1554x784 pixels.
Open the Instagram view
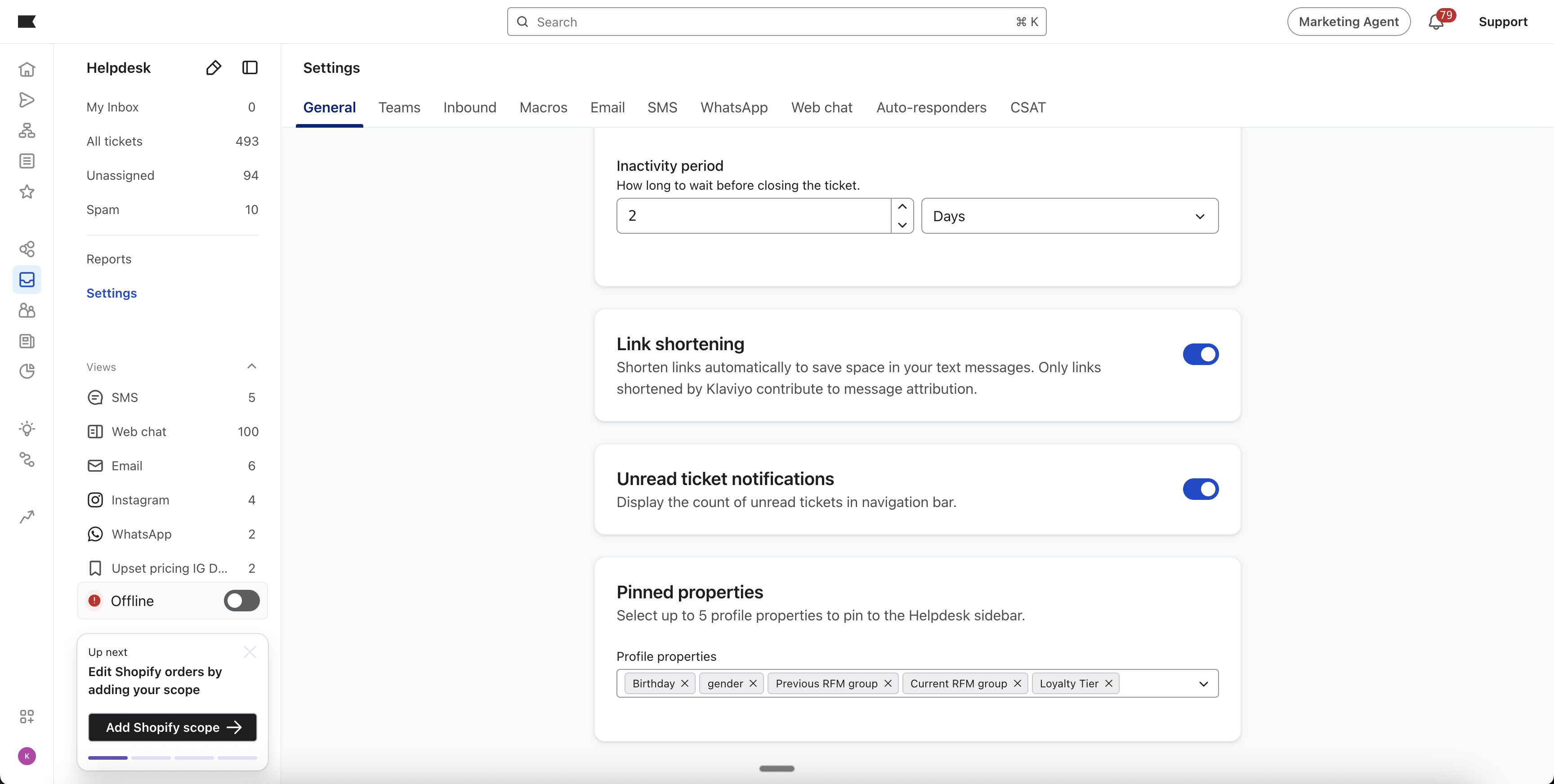pos(140,500)
